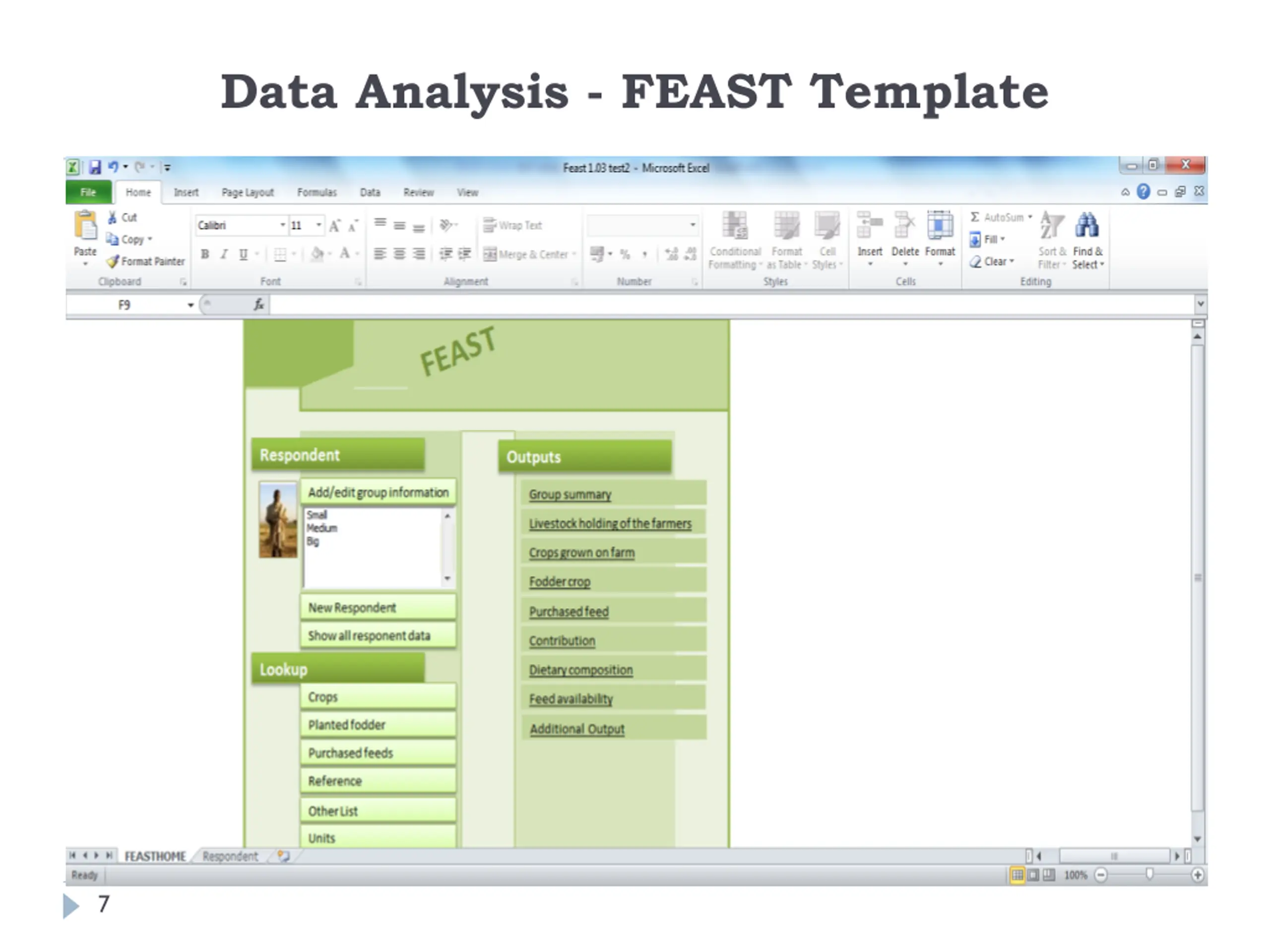Click the Insert cells icon
1270x952 pixels.
click(x=870, y=225)
